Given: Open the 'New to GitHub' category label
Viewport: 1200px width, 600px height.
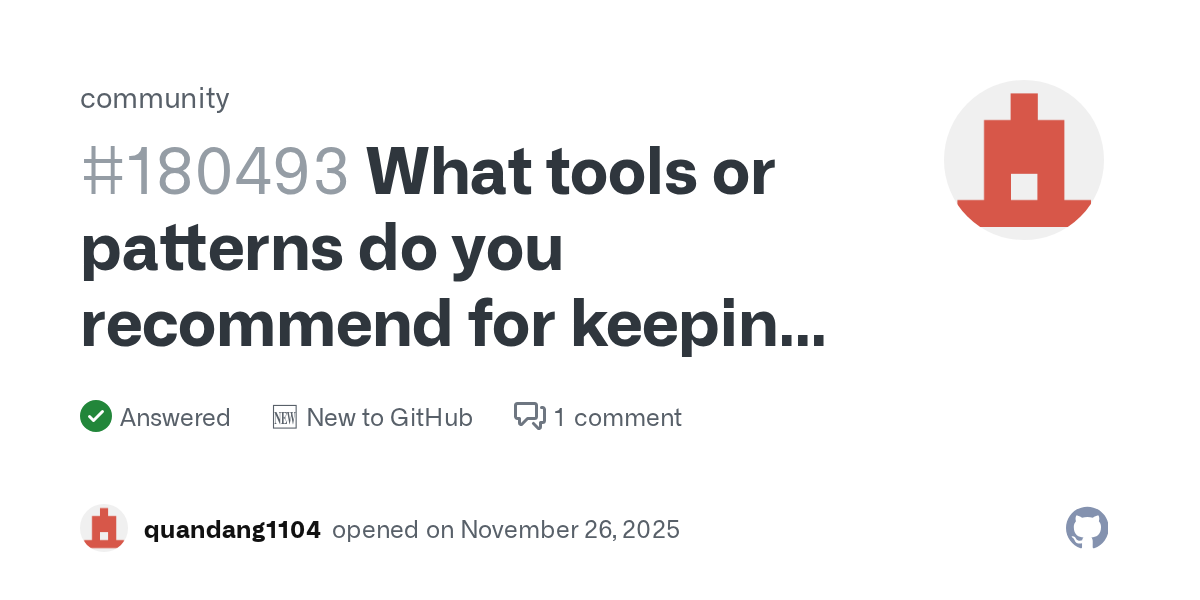Looking at the screenshot, I should click(389, 417).
